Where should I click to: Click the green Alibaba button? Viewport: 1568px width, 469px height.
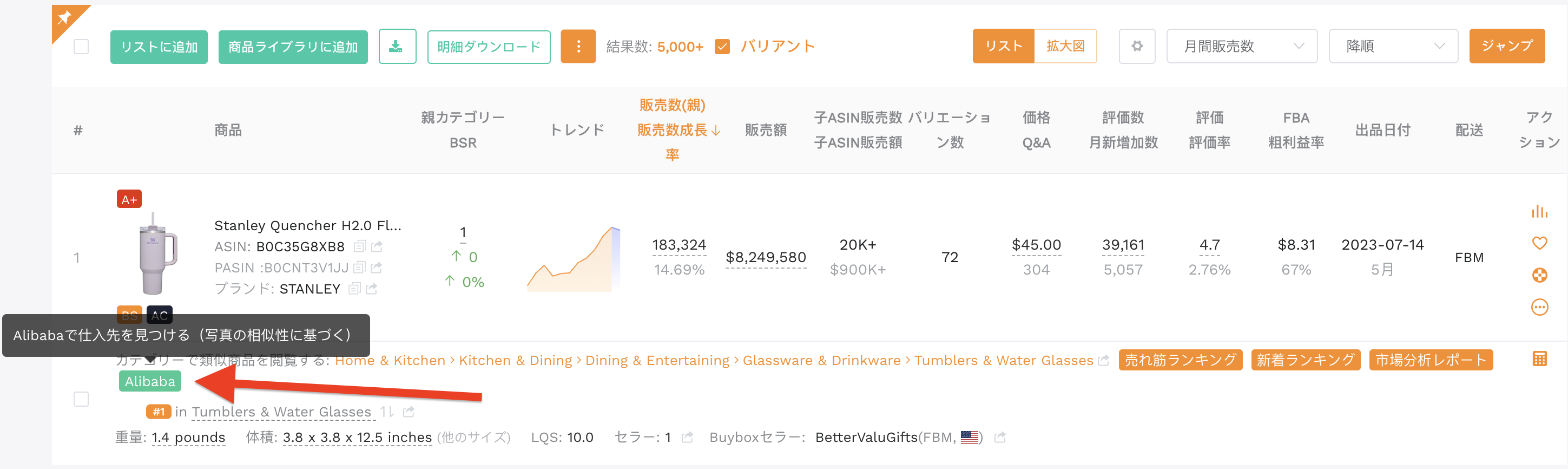click(x=150, y=381)
